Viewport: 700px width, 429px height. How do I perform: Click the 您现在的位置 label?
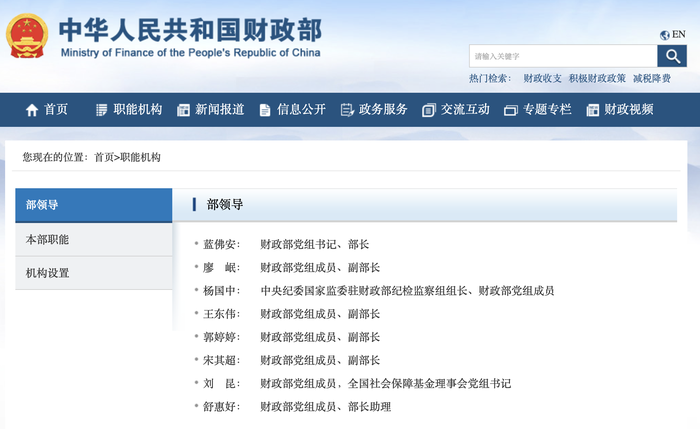pyautogui.click(x=54, y=157)
